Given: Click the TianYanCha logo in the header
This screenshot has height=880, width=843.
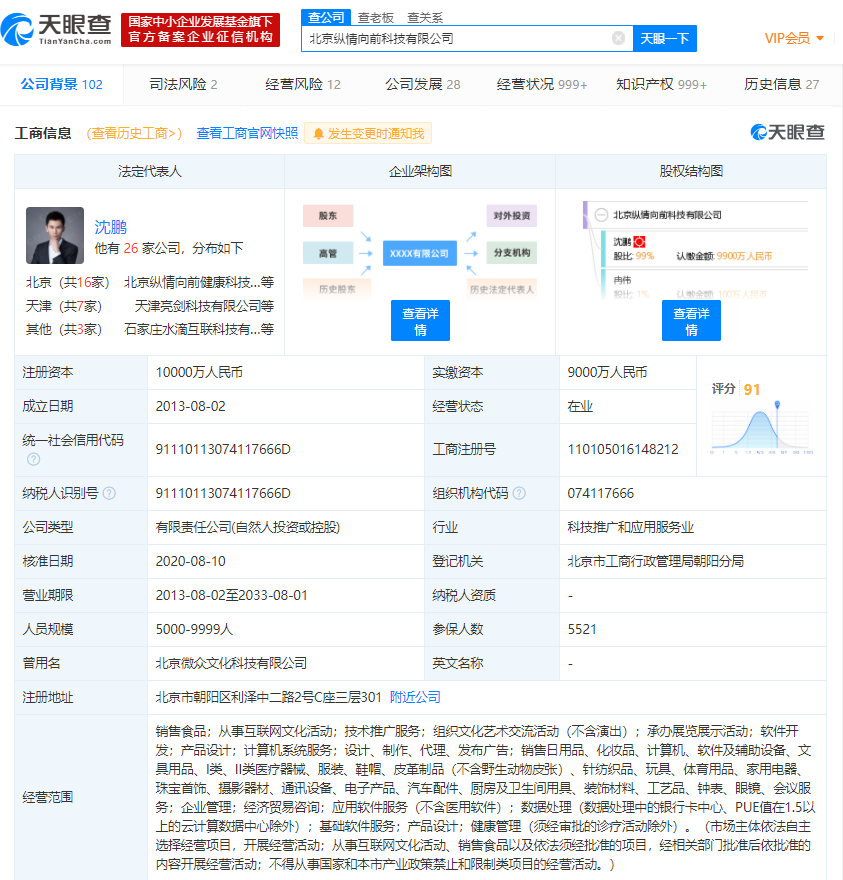Looking at the screenshot, I should pyautogui.click(x=56, y=30).
